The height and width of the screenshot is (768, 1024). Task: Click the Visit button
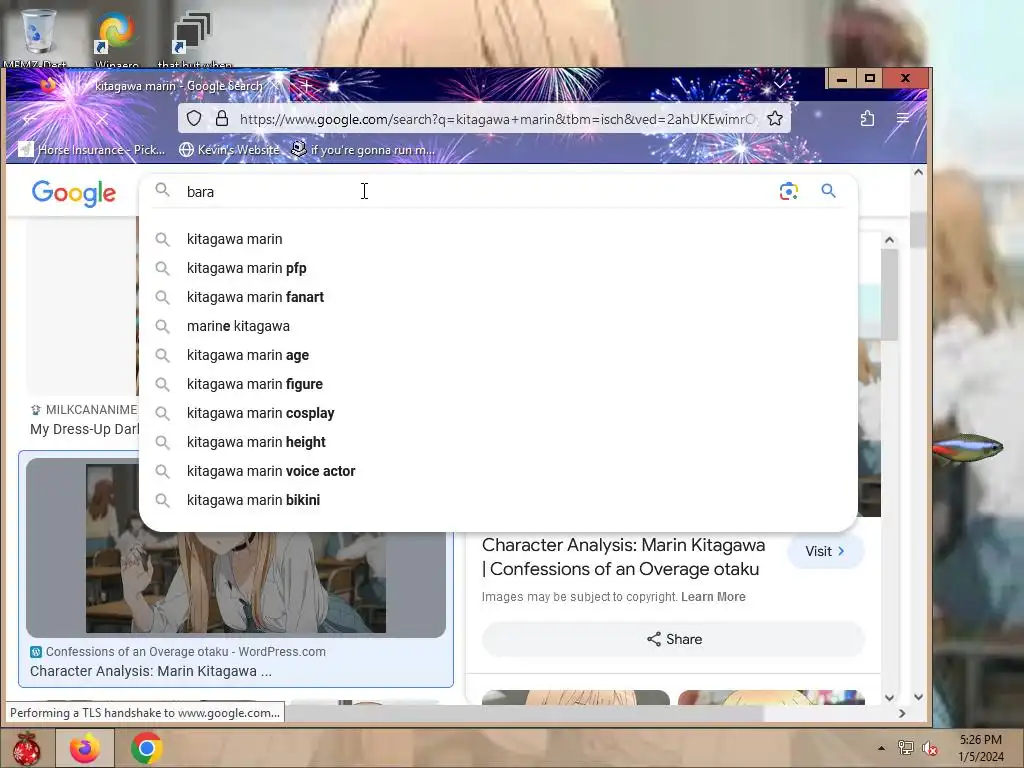(825, 551)
